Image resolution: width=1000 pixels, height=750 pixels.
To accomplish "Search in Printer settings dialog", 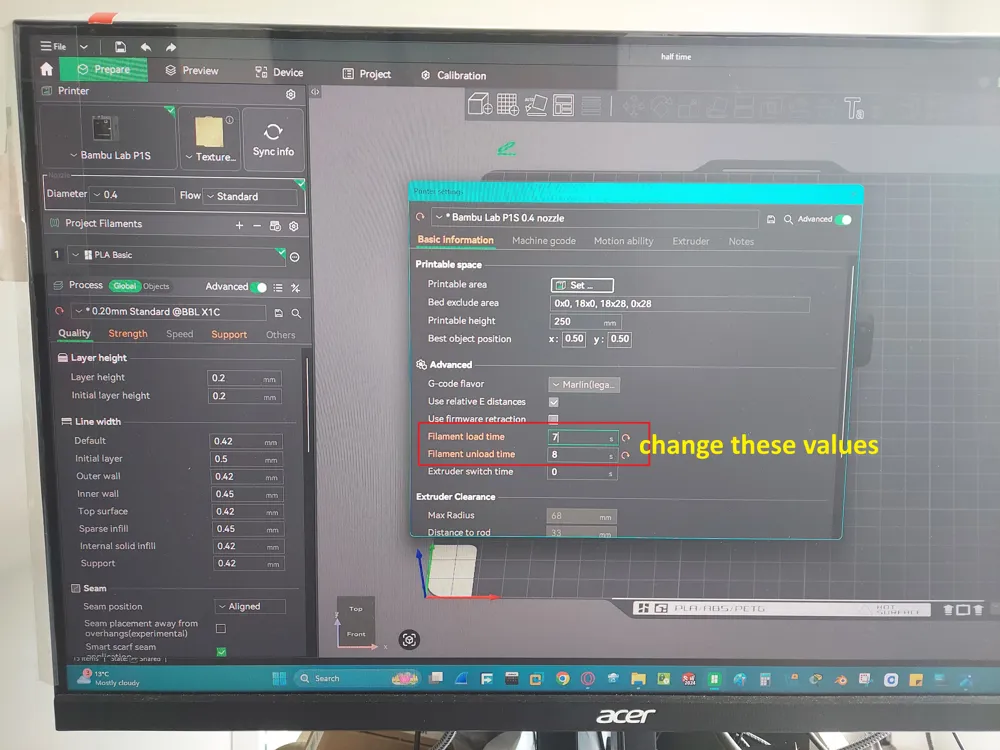I will pyautogui.click(x=788, y=219).
